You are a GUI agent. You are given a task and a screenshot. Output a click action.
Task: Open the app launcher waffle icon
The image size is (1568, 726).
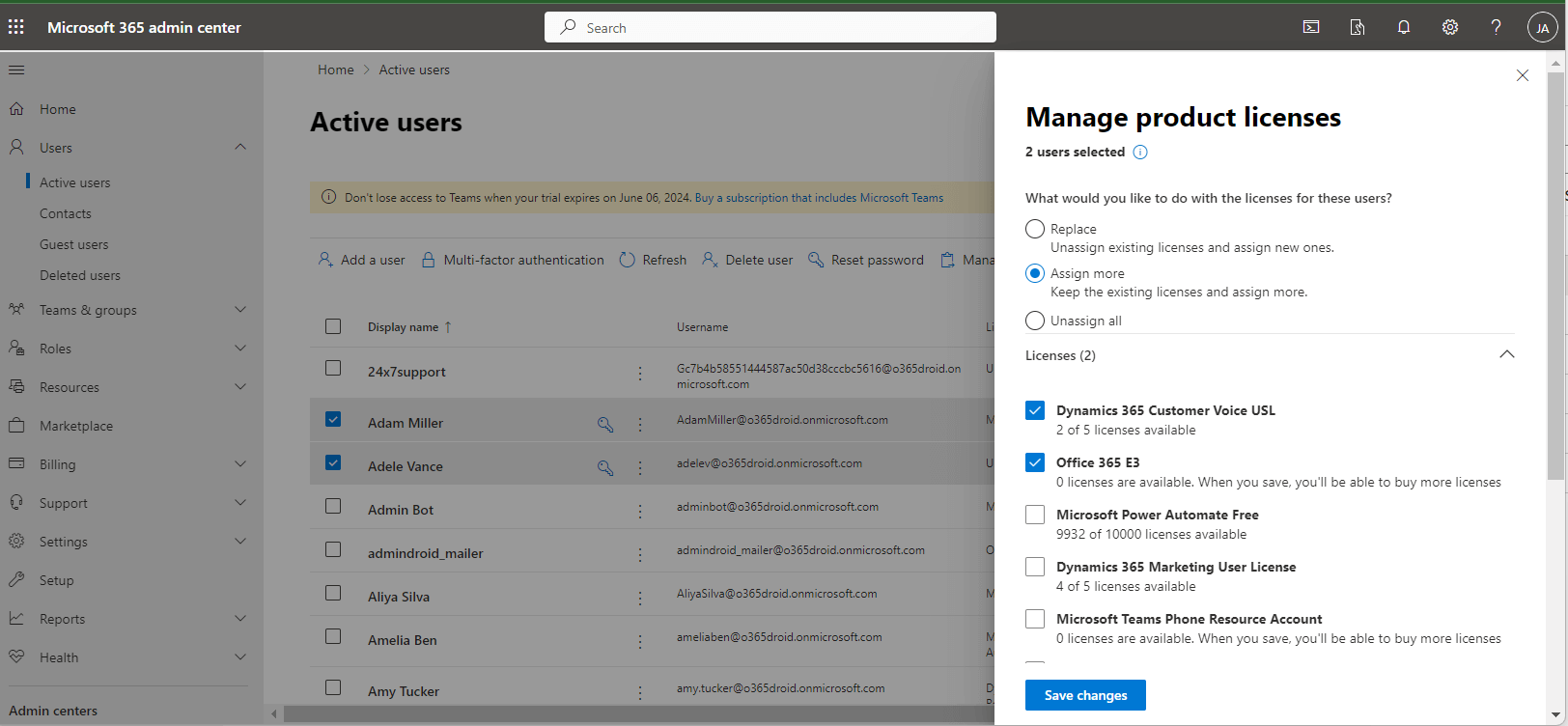click(16, 27)
